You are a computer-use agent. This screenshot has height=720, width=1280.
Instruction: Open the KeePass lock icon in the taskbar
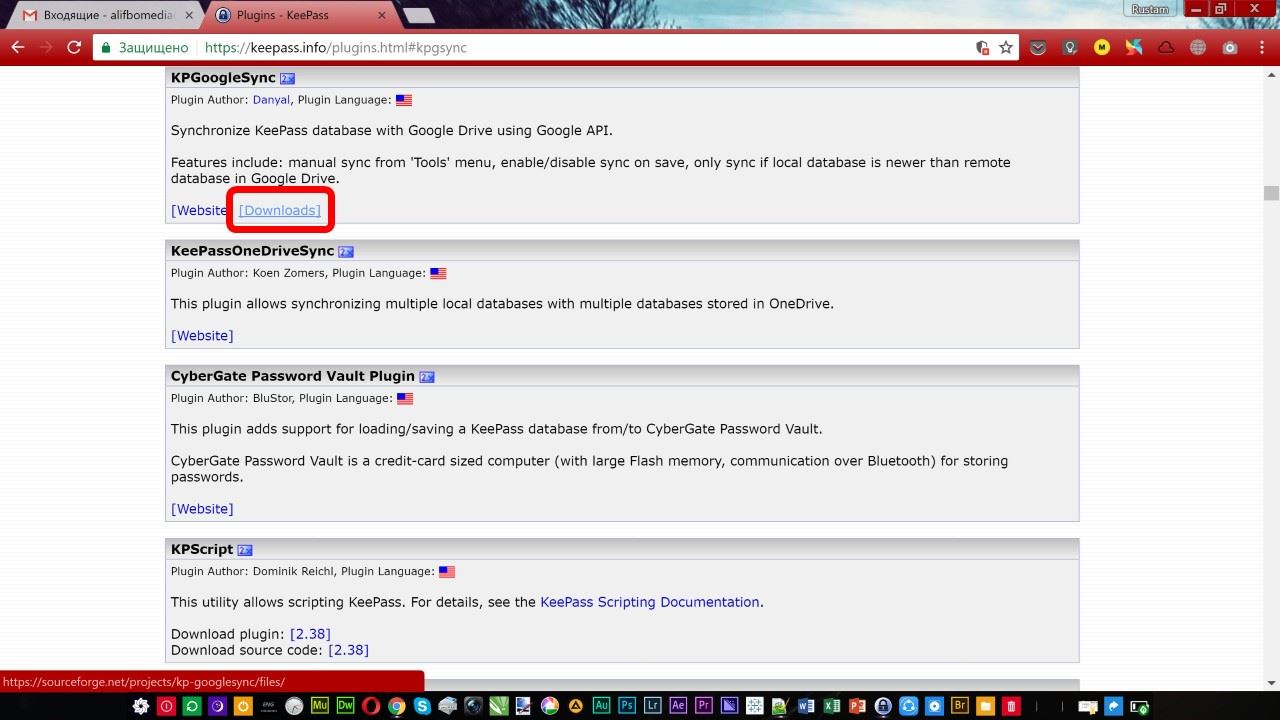tap(883, 706)
